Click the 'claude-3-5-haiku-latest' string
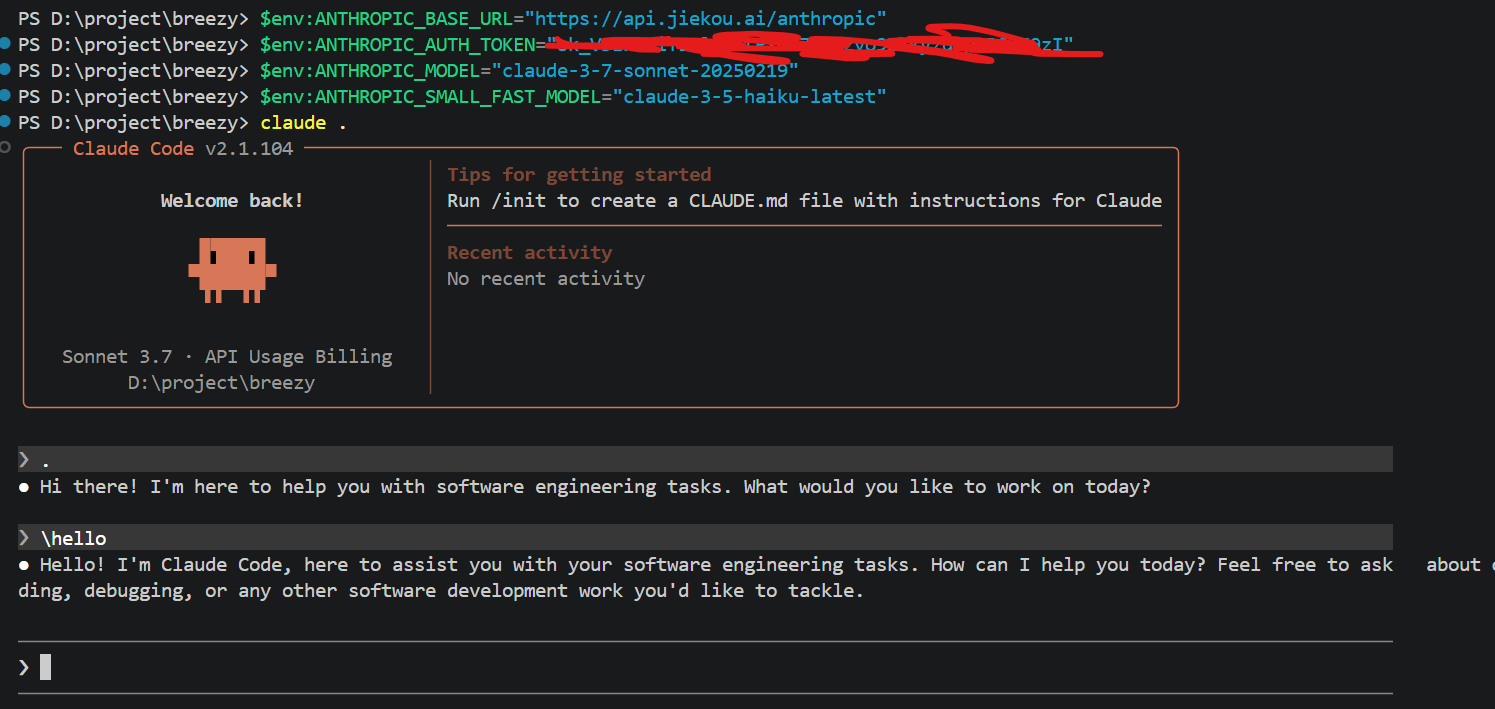The width and height of the screenshot is (1495, 709). pyautogui.click(x=749, y=96)
